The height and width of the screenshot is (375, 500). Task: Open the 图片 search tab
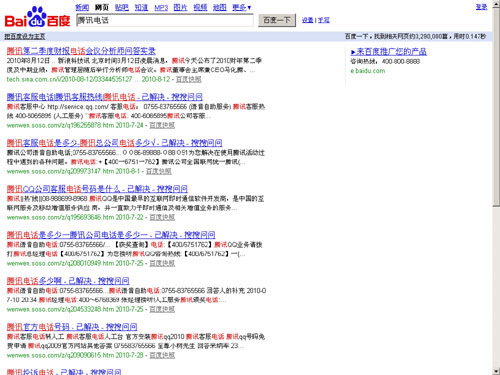(180, 7)
